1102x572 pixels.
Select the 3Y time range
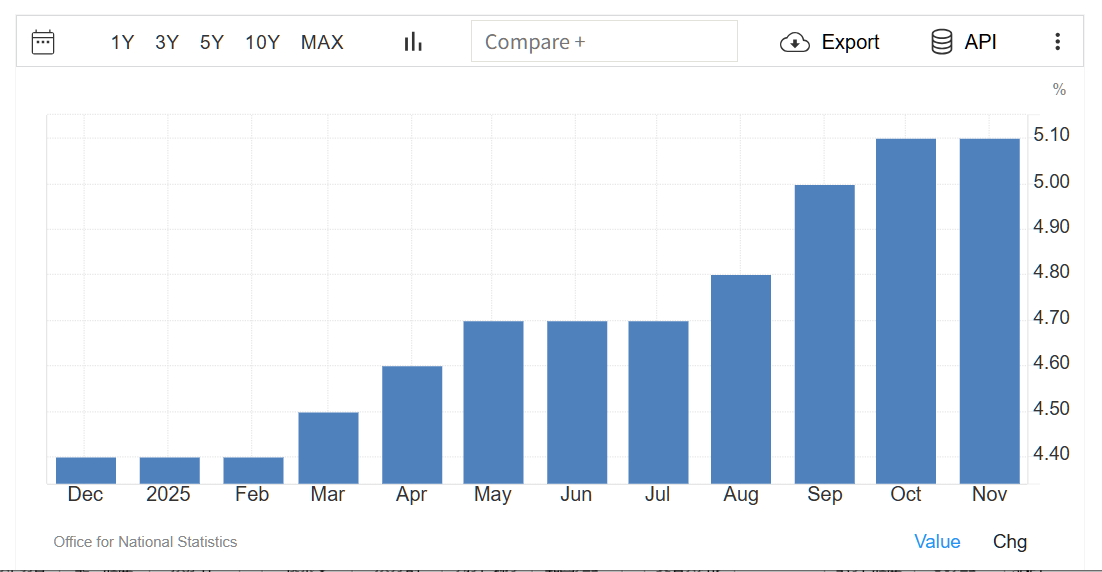(x=167, y=42)
